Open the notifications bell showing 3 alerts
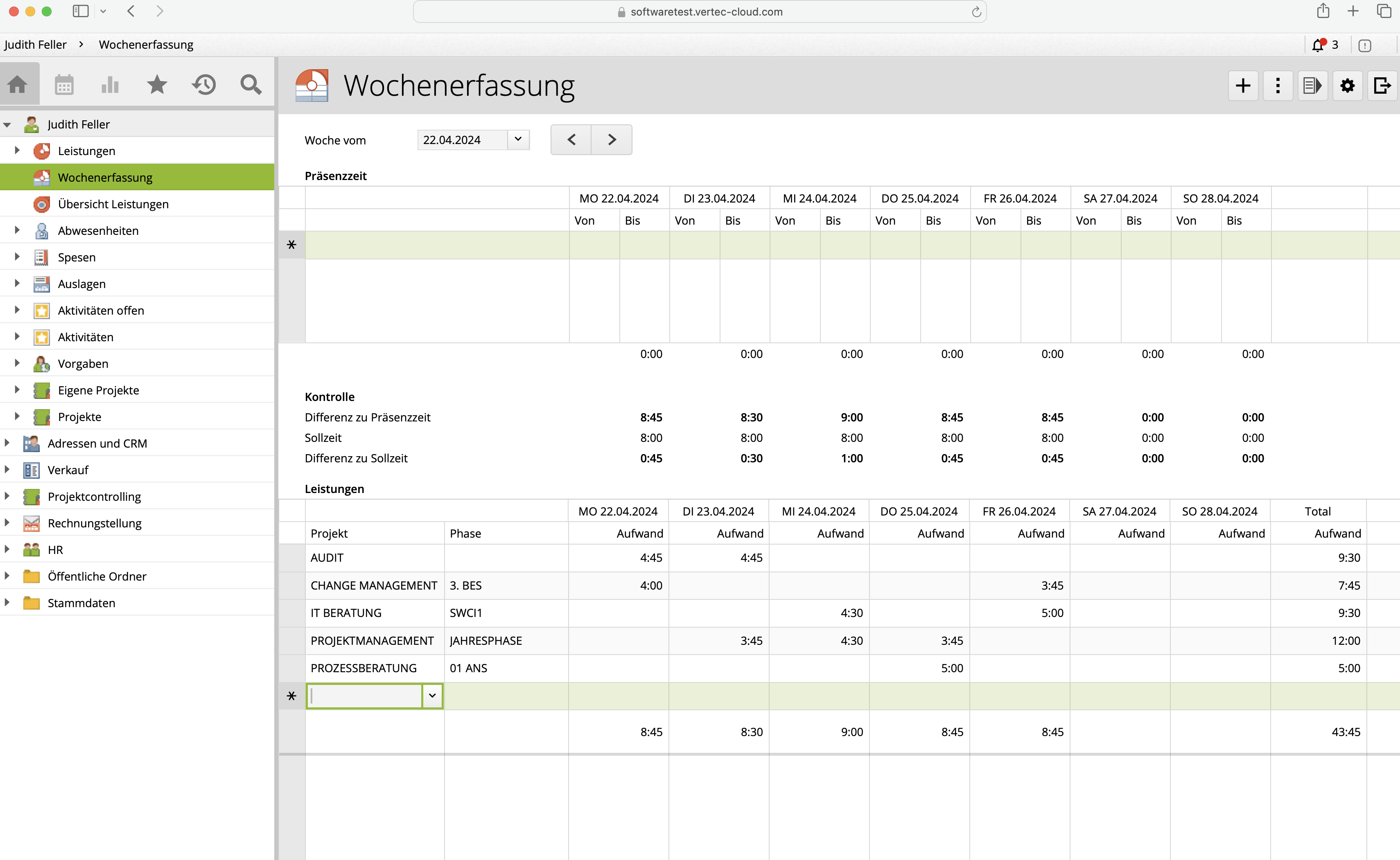This screenshot has height=860, width=1400. point(1319,45)
